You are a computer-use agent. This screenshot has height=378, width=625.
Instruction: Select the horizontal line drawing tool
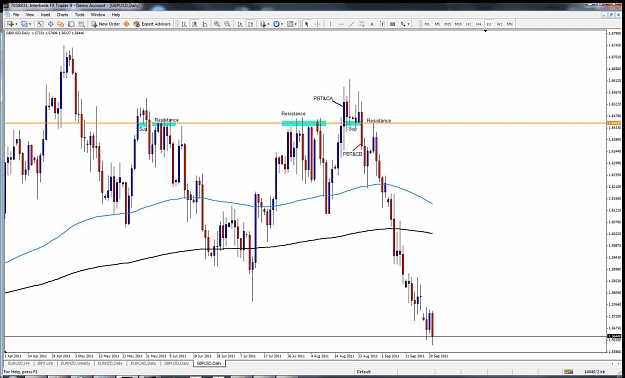coord(341,24)
